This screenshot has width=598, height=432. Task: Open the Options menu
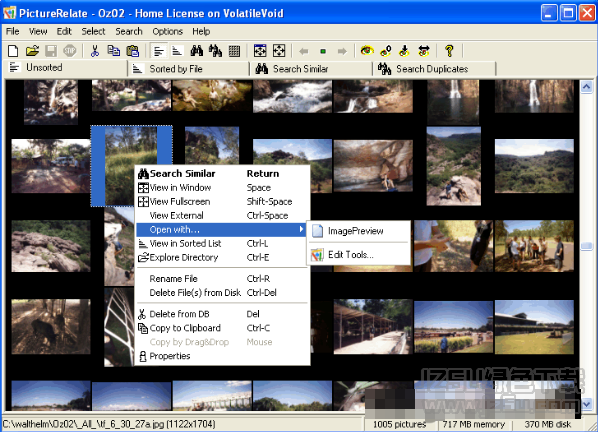(167, 31)
